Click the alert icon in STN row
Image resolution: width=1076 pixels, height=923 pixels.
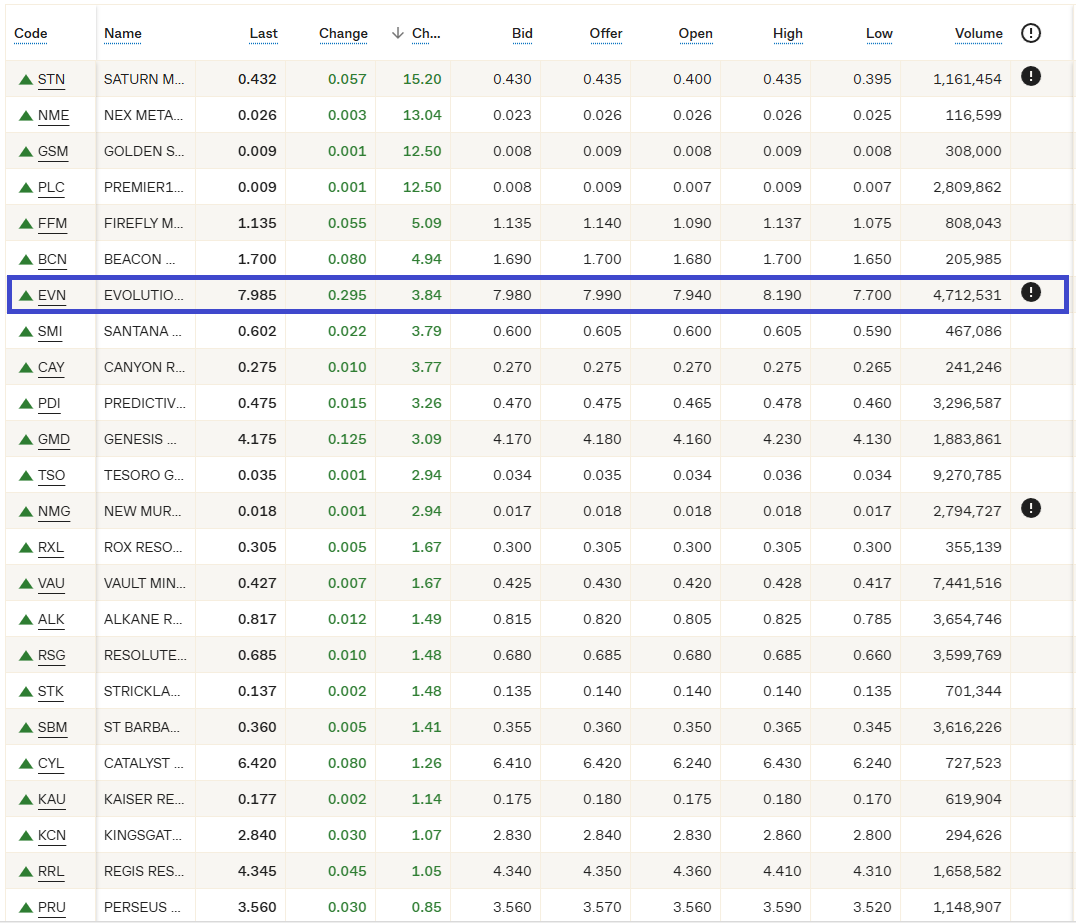point(1031,76)
